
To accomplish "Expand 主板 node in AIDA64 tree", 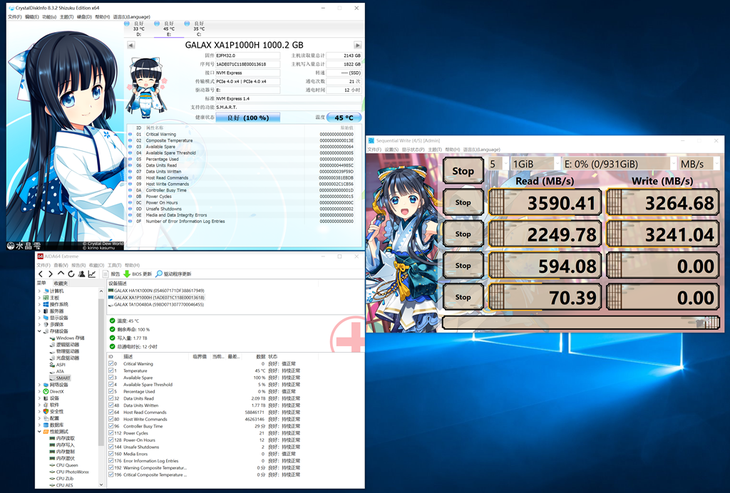I will click(39, 297).
